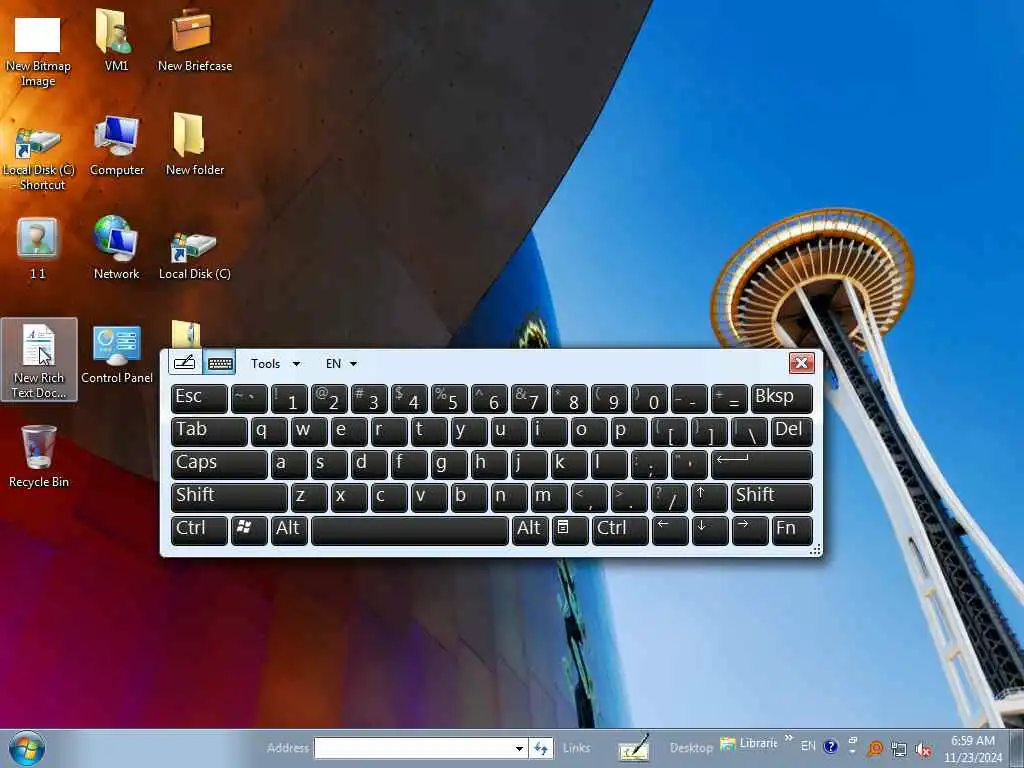
Task: Toggle the right Ctrl key
Action: click(x=620, y=530)
